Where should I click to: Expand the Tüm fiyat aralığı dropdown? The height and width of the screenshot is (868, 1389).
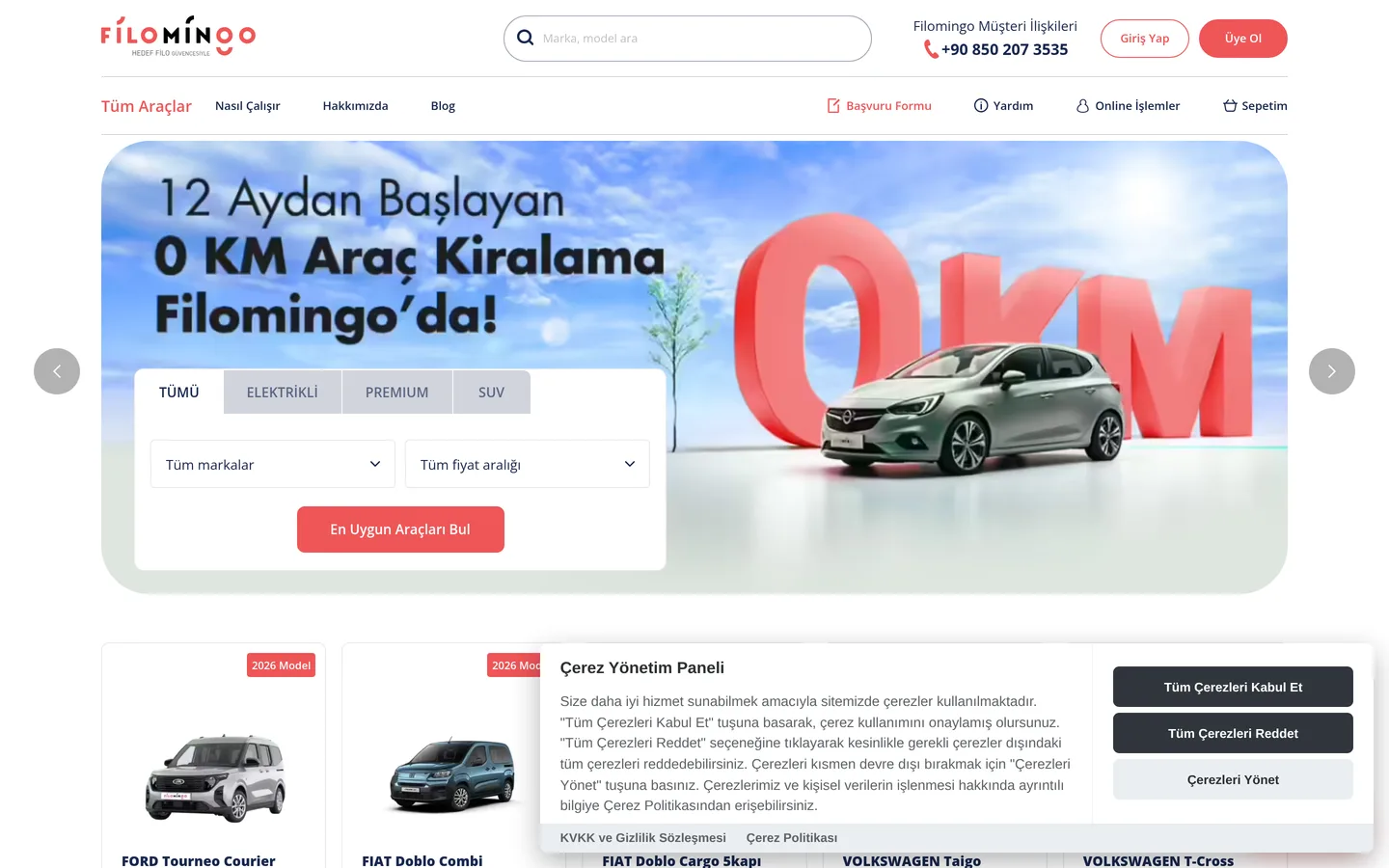(528, 464)
